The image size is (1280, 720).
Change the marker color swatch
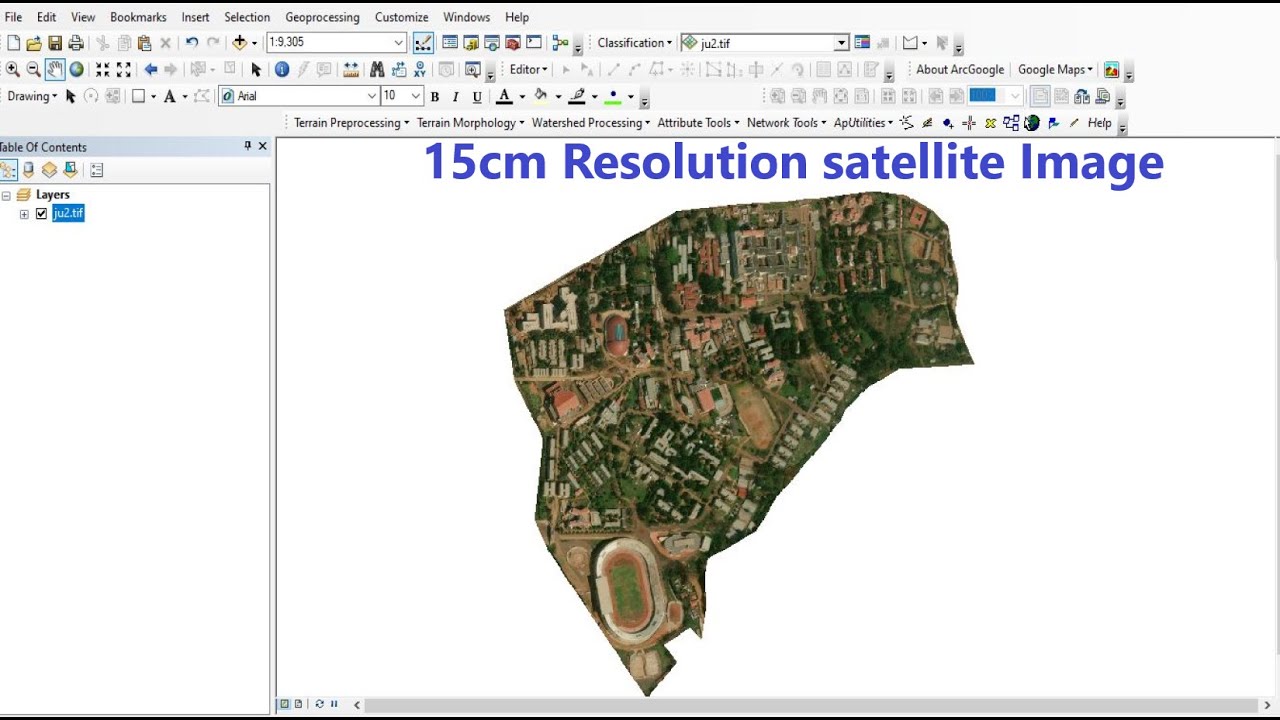pyautogui.click(x=613, y=97)
